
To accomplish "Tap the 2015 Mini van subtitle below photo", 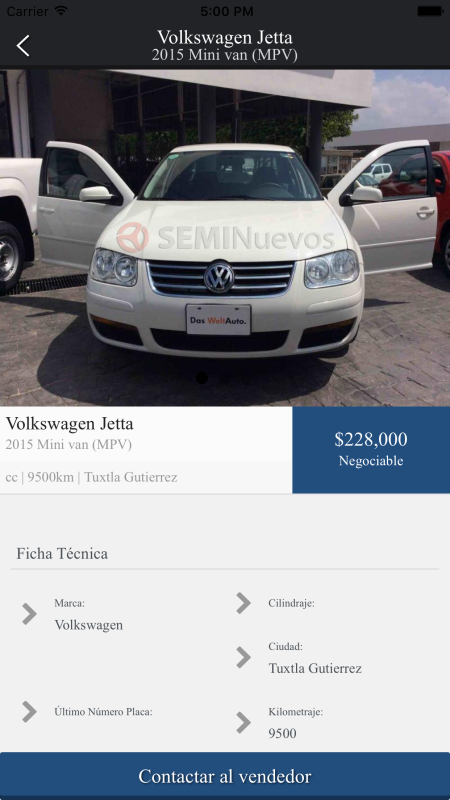I will tap(68, 445).
